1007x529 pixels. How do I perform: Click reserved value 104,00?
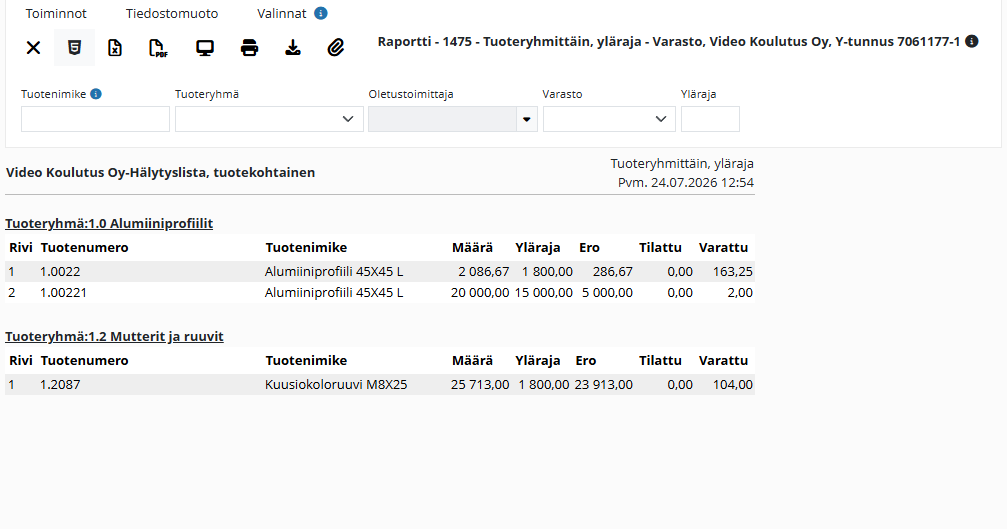click(733, 385)
